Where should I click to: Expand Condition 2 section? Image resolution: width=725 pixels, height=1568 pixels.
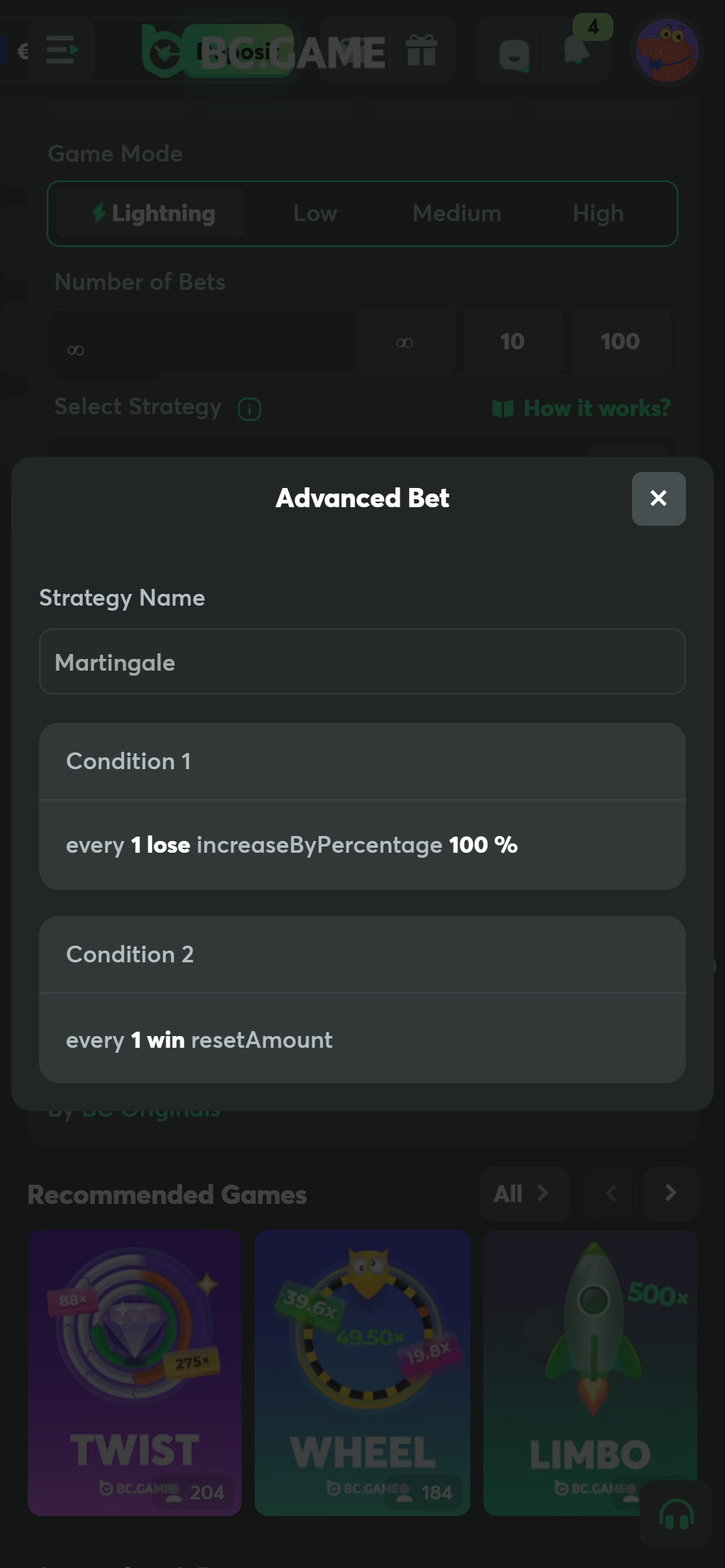[362, 954]
